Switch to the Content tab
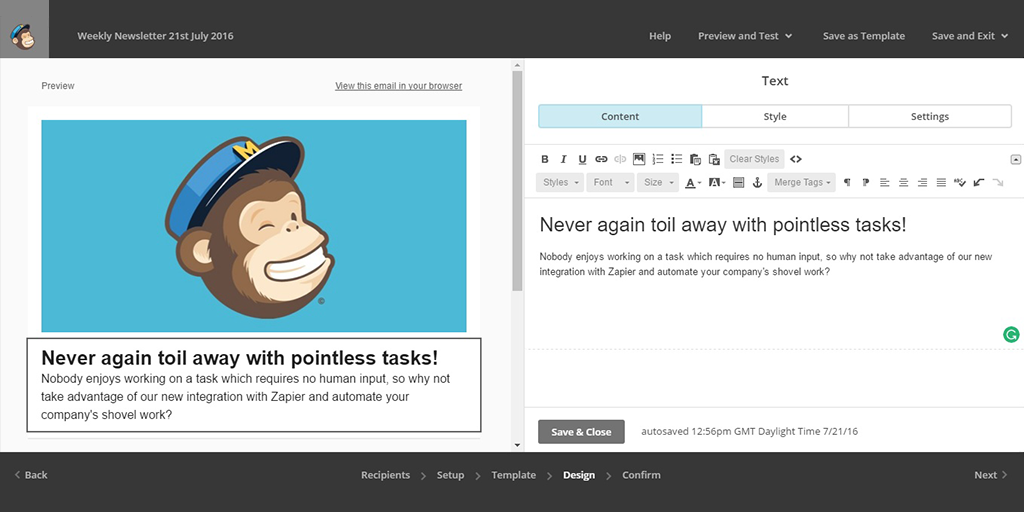 (620, 116)
